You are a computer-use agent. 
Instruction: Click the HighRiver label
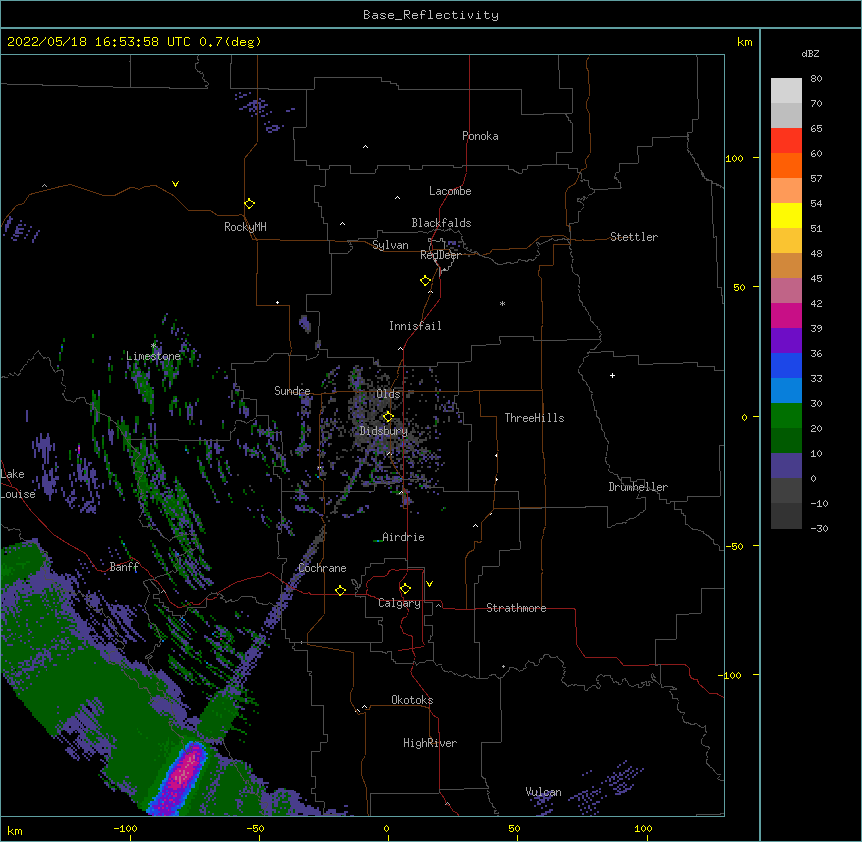point(430,743)
